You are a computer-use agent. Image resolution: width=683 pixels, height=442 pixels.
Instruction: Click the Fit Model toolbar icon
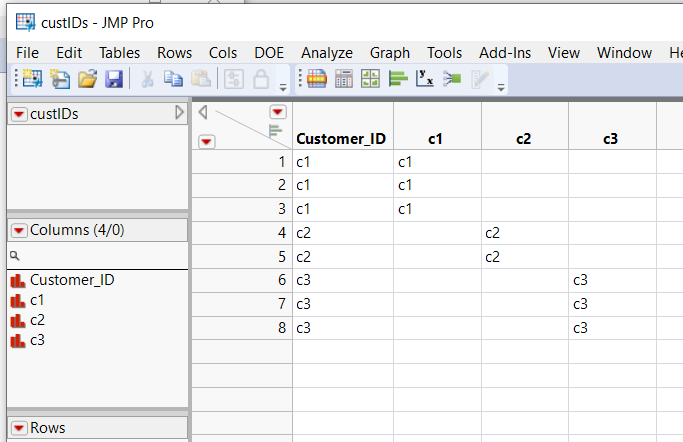coord(451,79)
